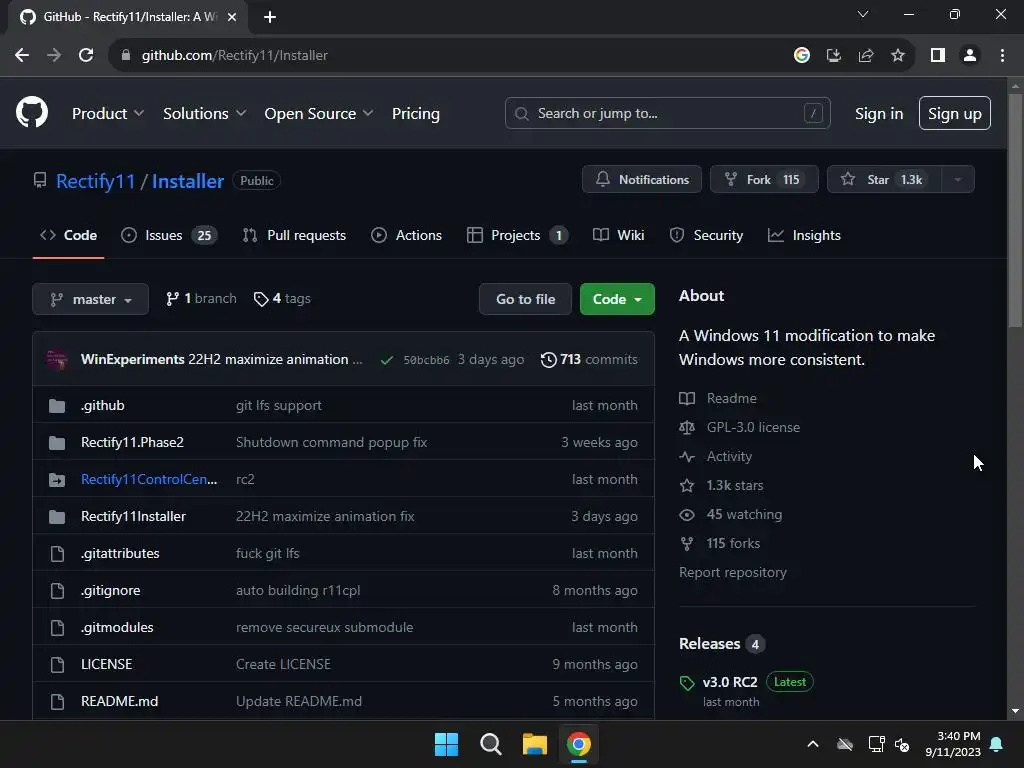Switch to the Insights tab
The height and width of the screenshot is (768, 1024).
(805, 235)
